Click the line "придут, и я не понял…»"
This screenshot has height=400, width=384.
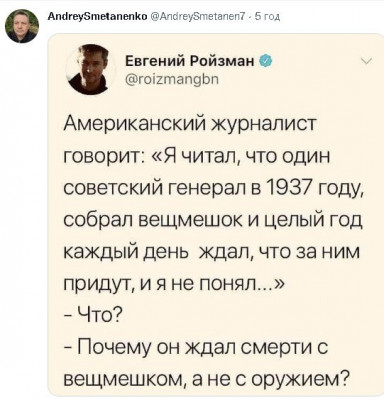click(x=174, y=284)
